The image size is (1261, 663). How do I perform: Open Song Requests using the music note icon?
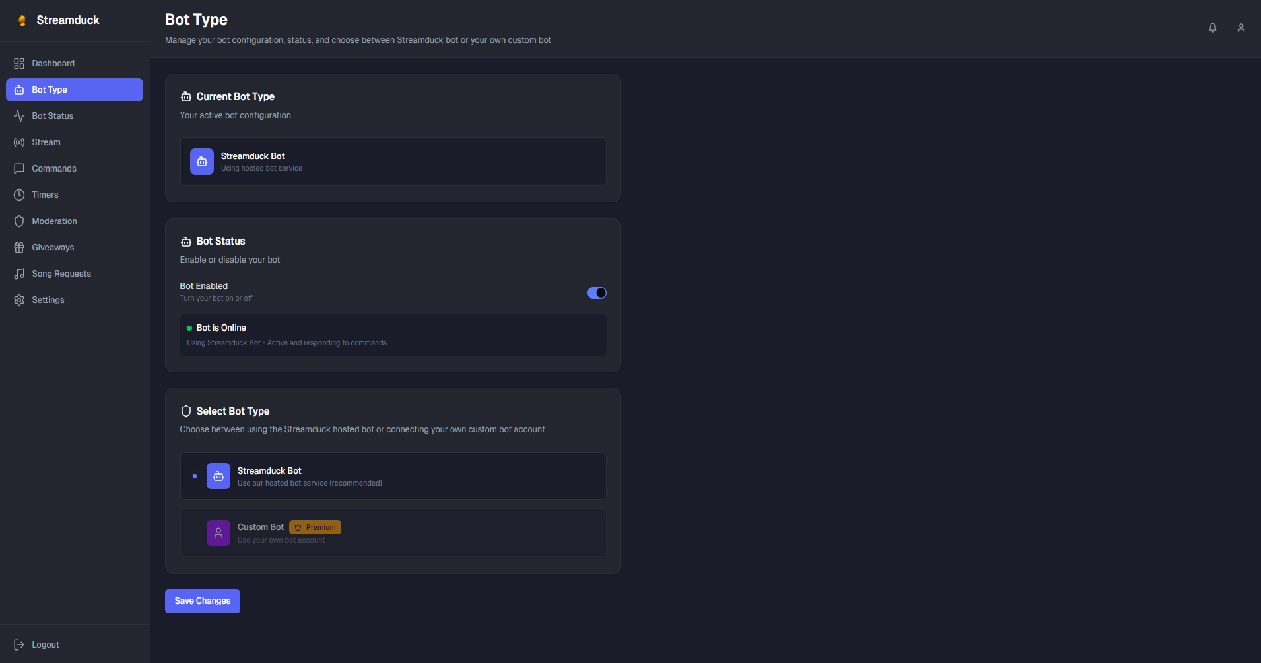pos(19,273)
